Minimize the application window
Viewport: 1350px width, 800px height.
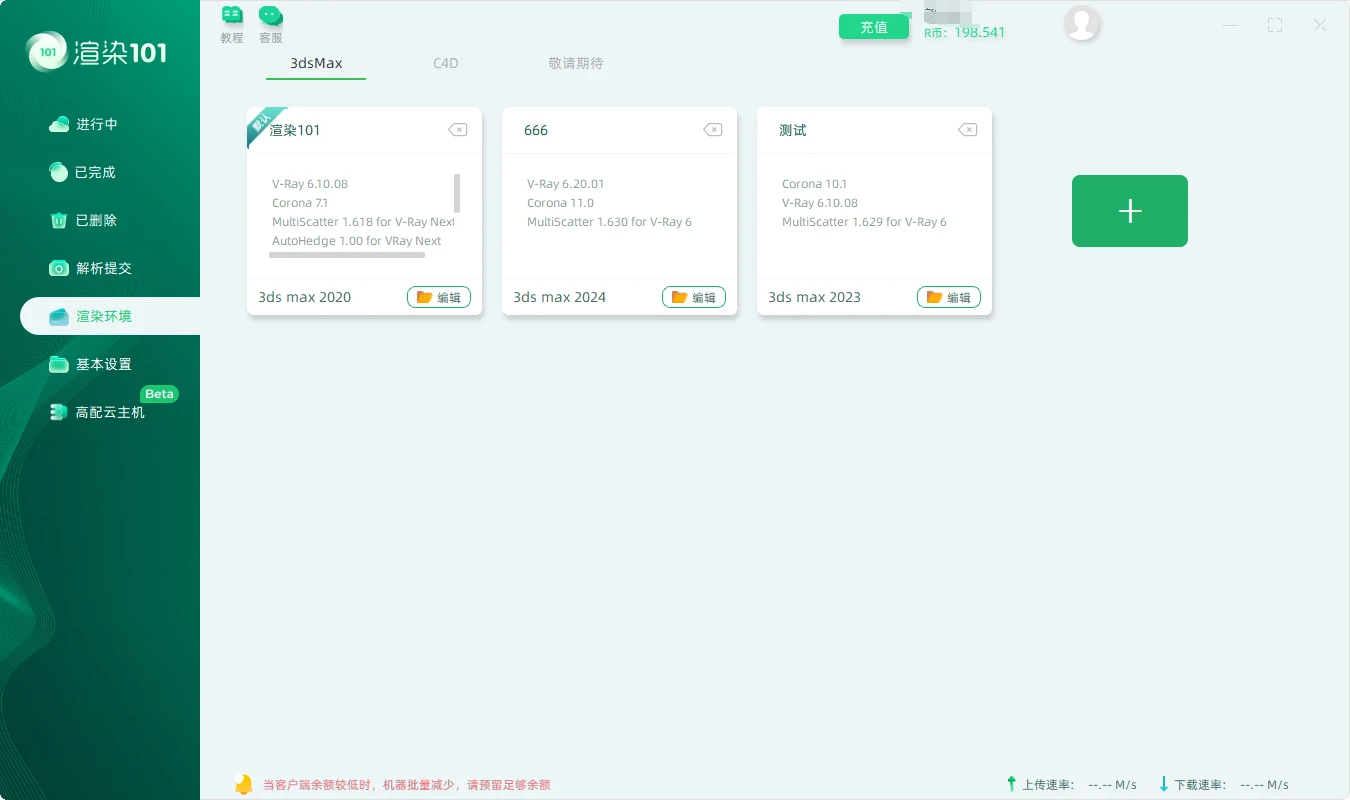click(x=1229, y=26)
